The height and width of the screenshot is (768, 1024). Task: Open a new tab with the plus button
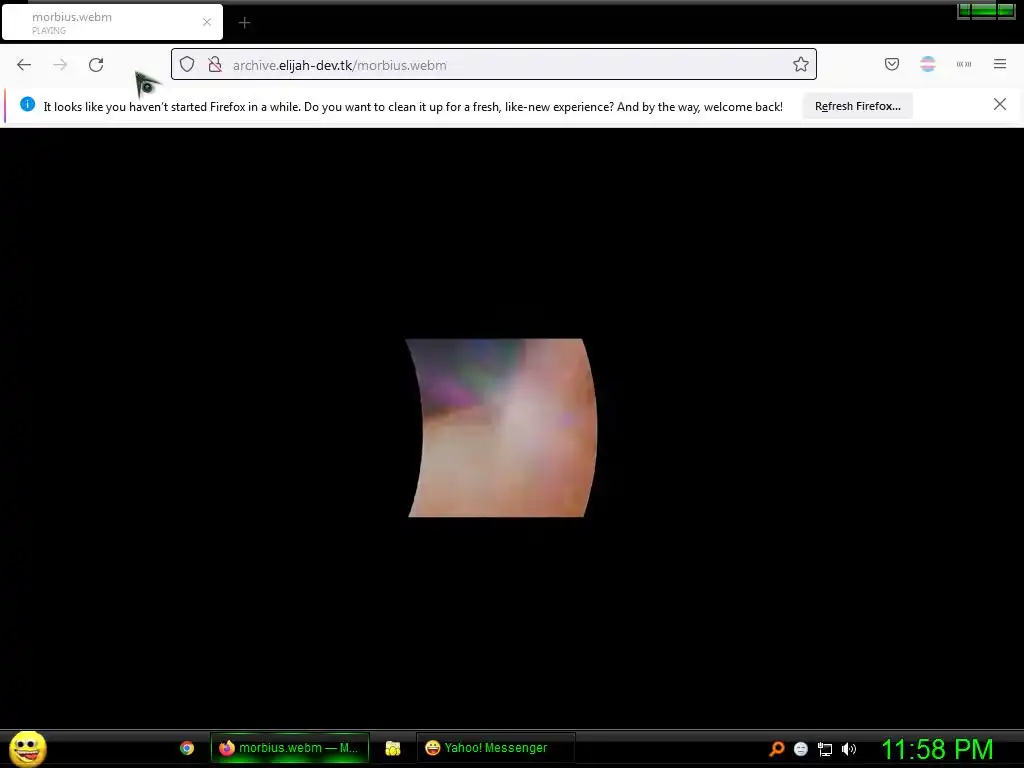(244, 23)
